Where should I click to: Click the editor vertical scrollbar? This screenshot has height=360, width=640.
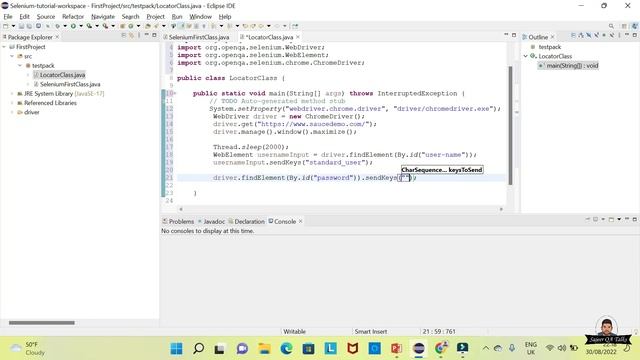click(510, 125)
